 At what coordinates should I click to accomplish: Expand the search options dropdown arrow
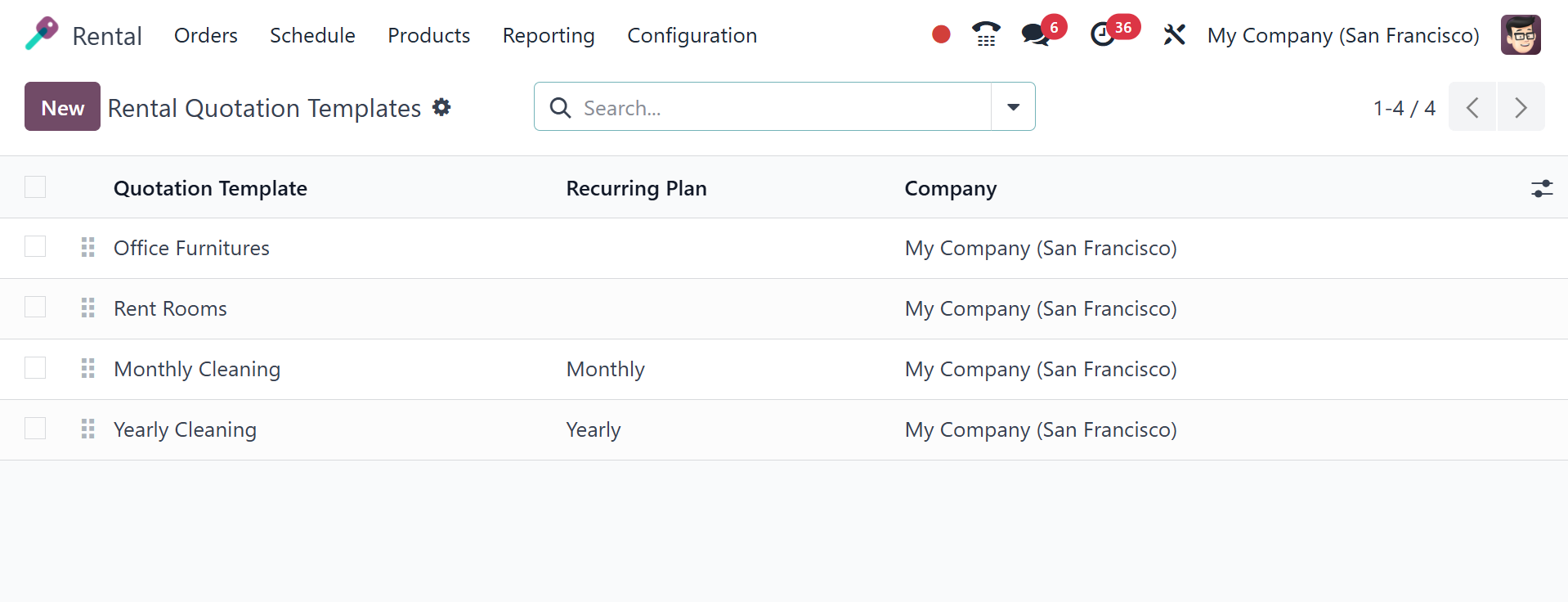coord(1013,107)
